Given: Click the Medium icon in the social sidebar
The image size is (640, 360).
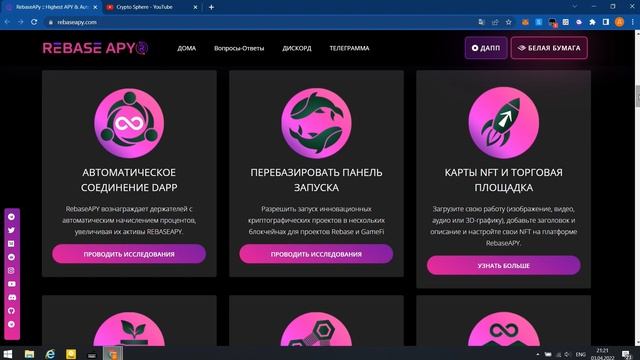Looking at the screenshot, I should click(x=11, y=244).
